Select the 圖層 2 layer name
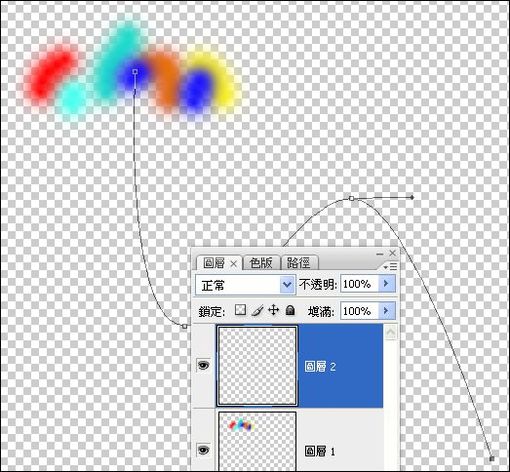 320,367
